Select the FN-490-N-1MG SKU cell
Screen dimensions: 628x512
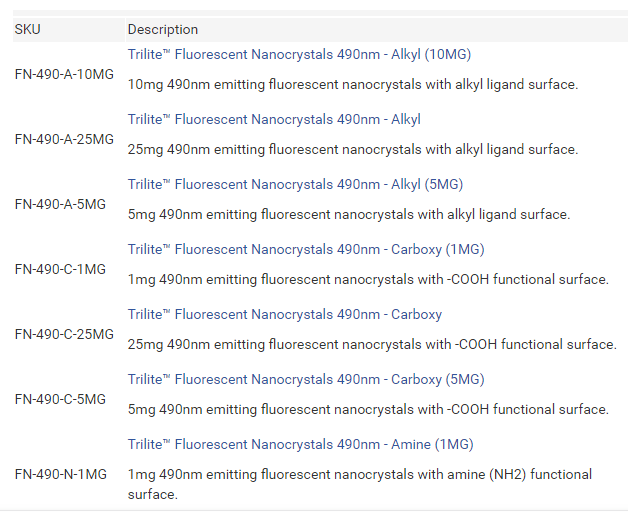pyautogui.click(x=60, y=474)
